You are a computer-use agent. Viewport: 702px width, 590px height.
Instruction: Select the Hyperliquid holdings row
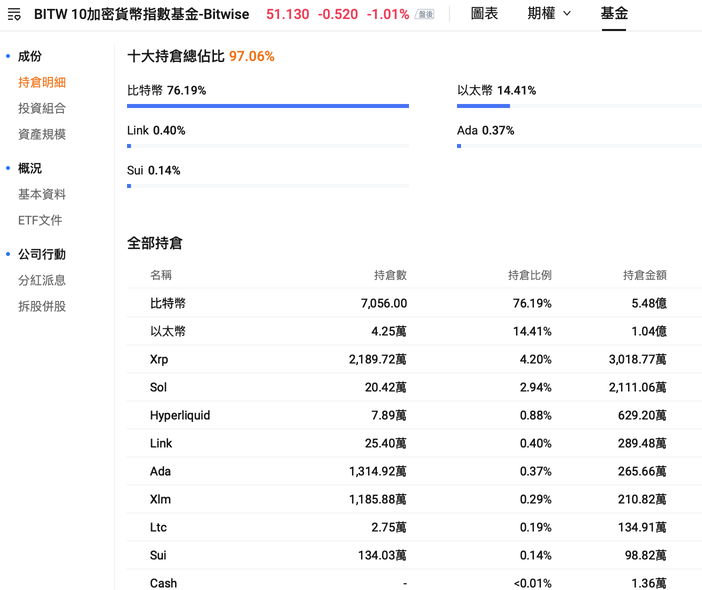pyautogui.click(x=414, y=415)
